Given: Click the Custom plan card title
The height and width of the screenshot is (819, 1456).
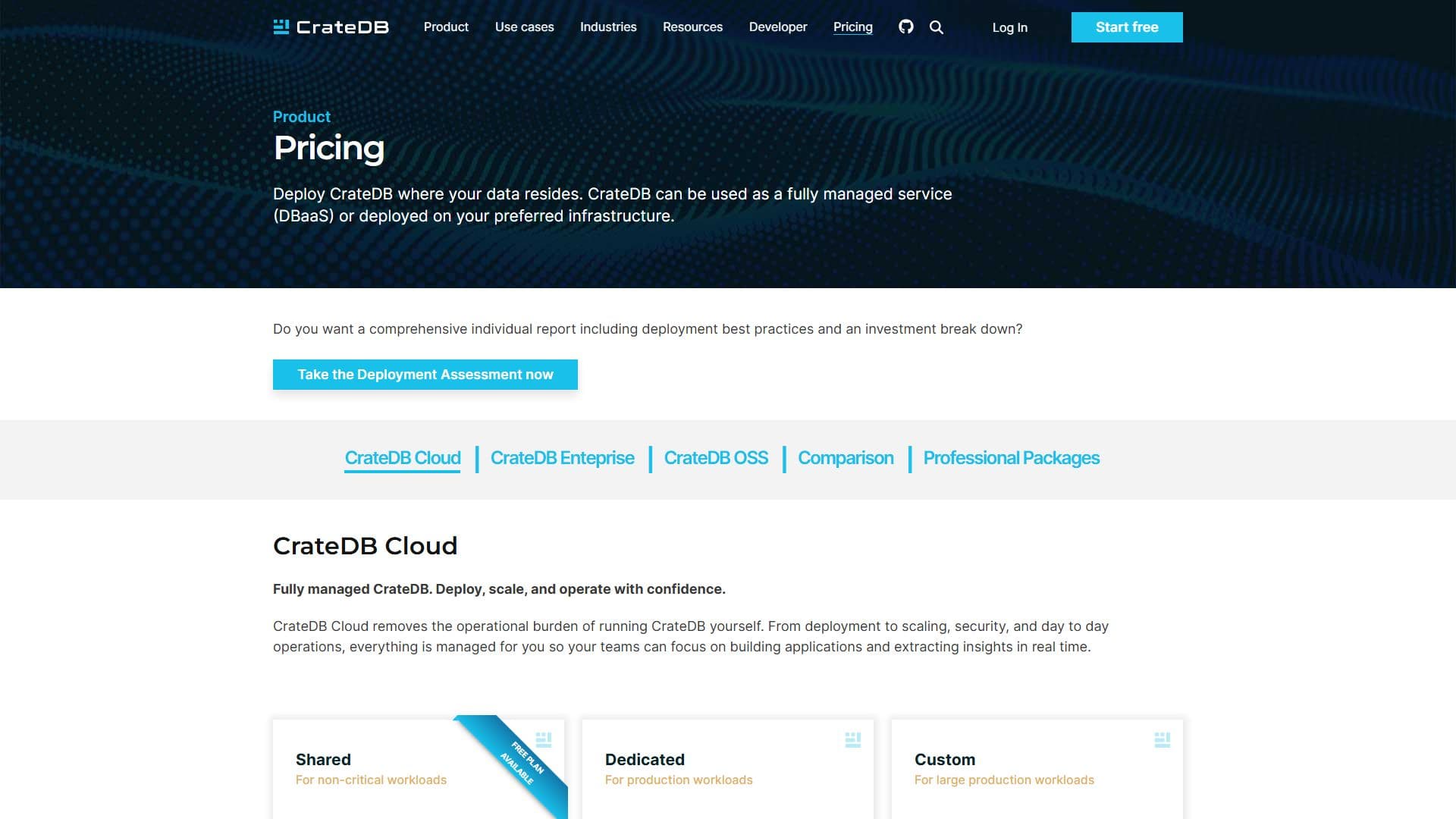Looking at the screenshot, I should point(945,760).
